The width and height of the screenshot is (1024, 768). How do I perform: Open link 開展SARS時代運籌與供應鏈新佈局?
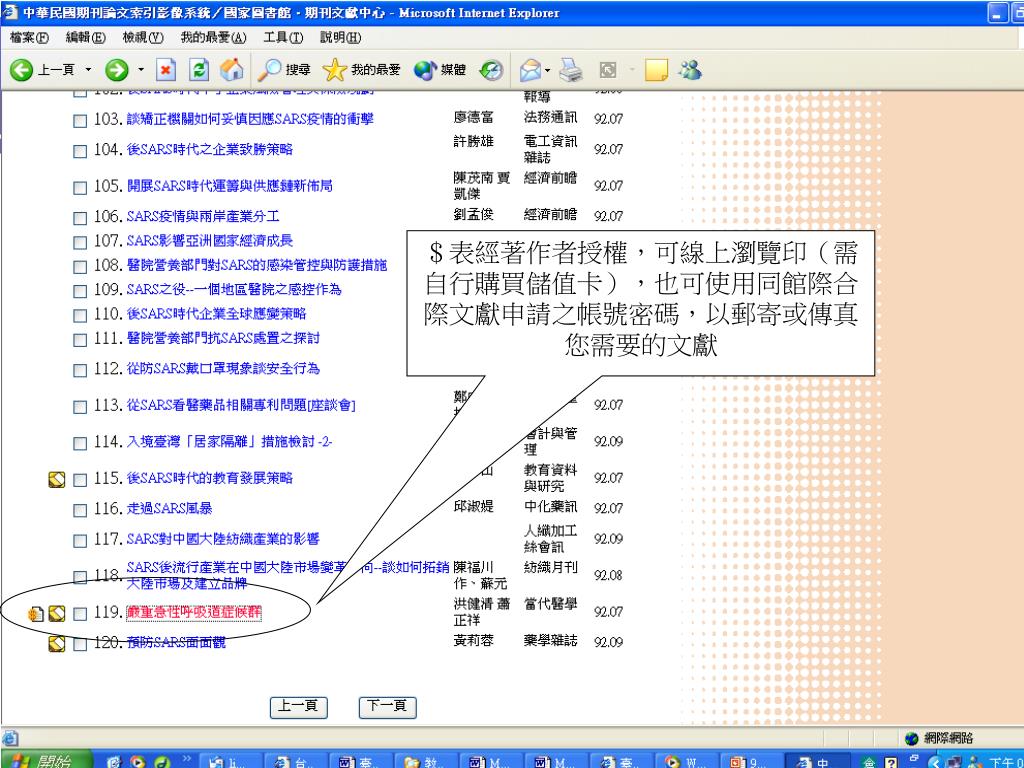[230, 185]
